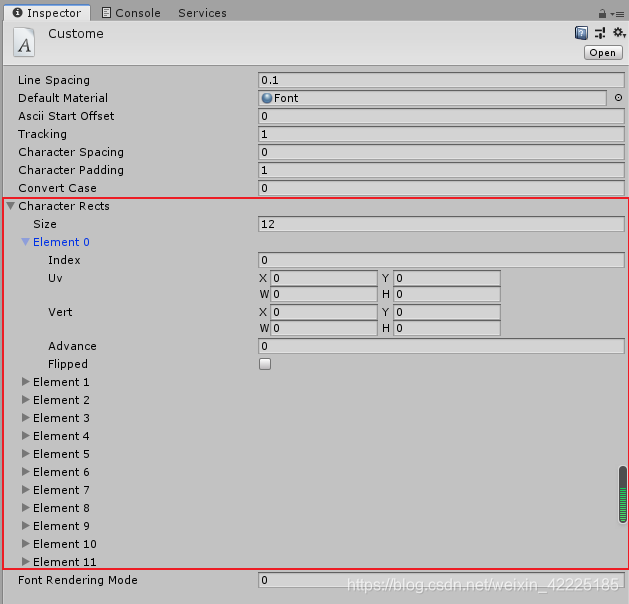
Task: Click the vertical scrollbar handle
Action: (x=623, y=495)
